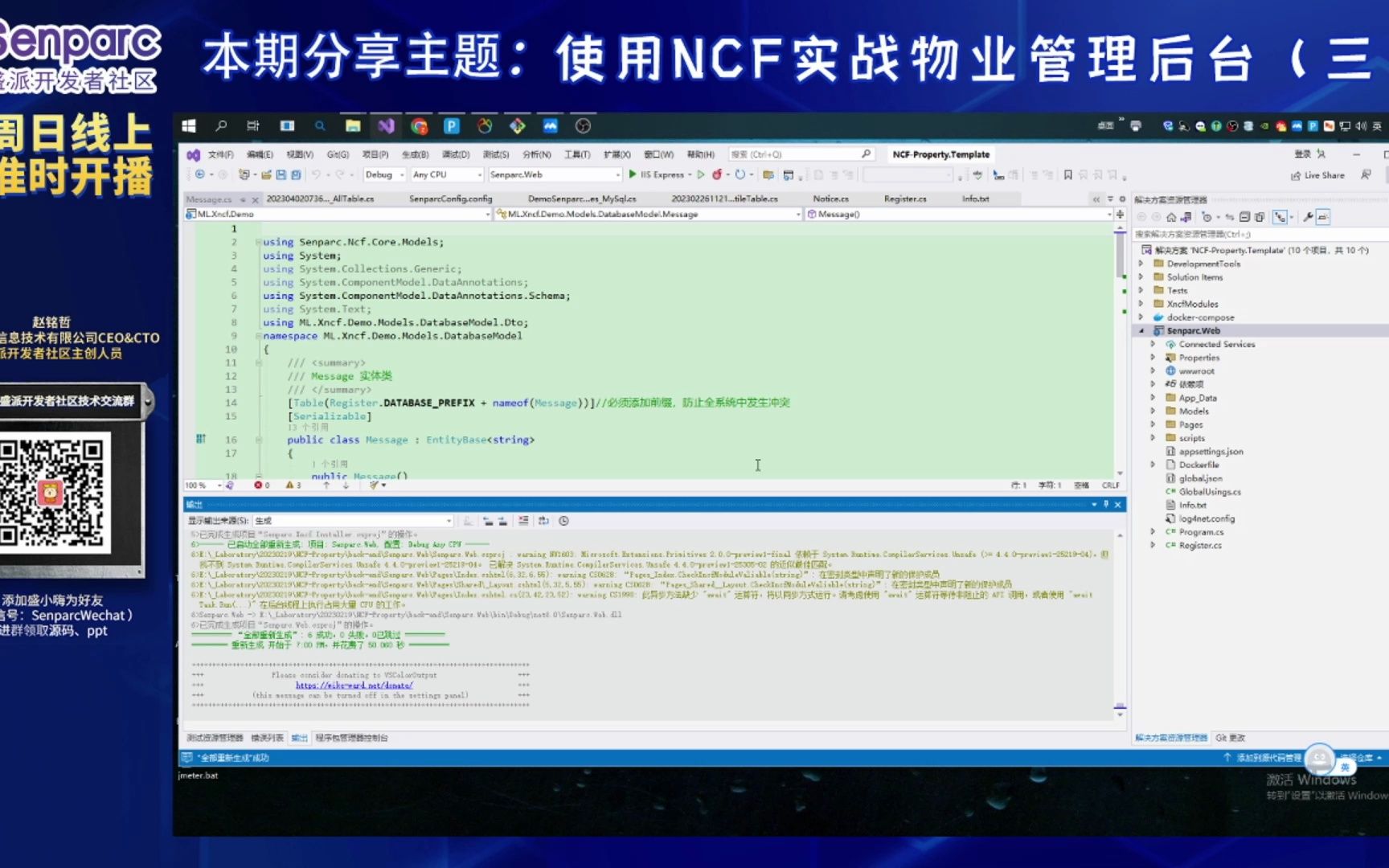The height and width of the screenshot is (868, 1389).
Task: Expand the DevelopmentTools folder
Action: tap(1141, 264)
